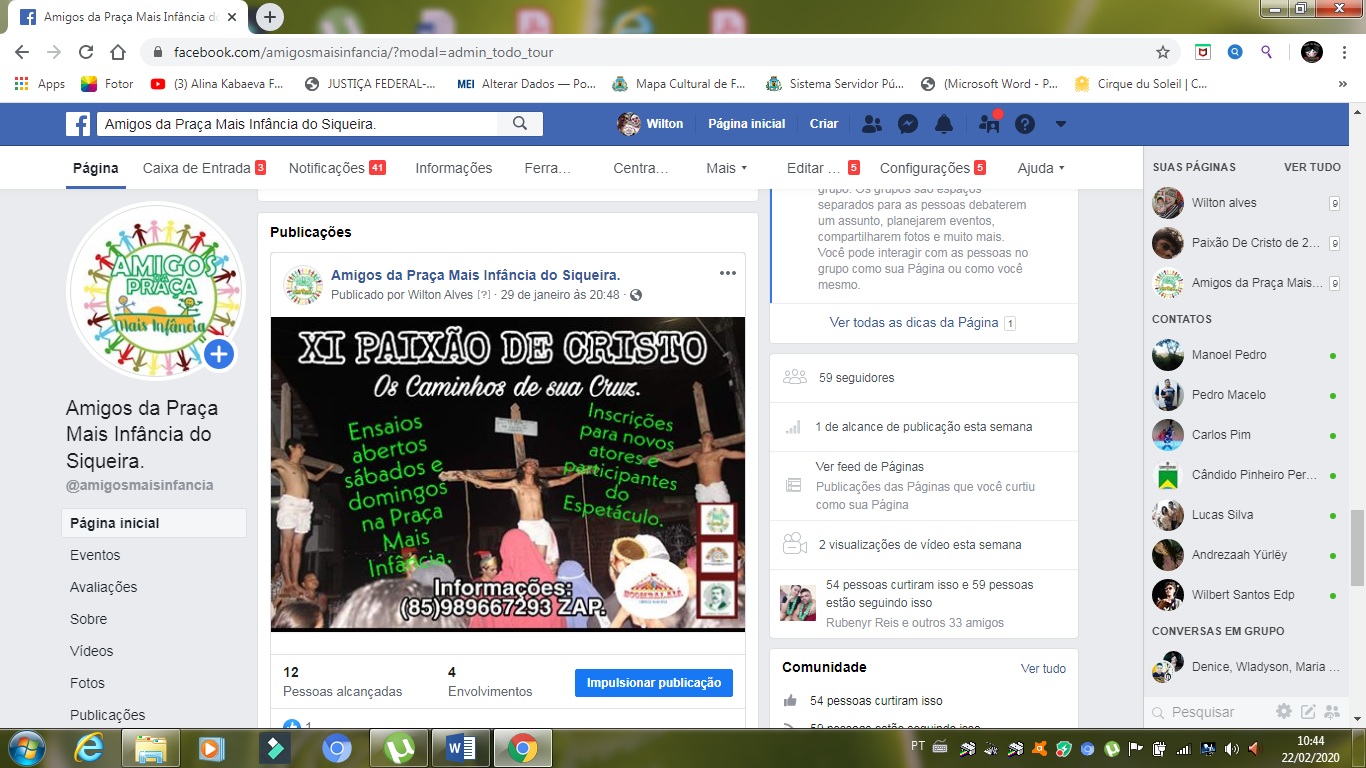Image resolution: width=1366 pixels, height=768 pixels.
Task: Bookmark this page with star icon
Action: [x=1163, y=52]
